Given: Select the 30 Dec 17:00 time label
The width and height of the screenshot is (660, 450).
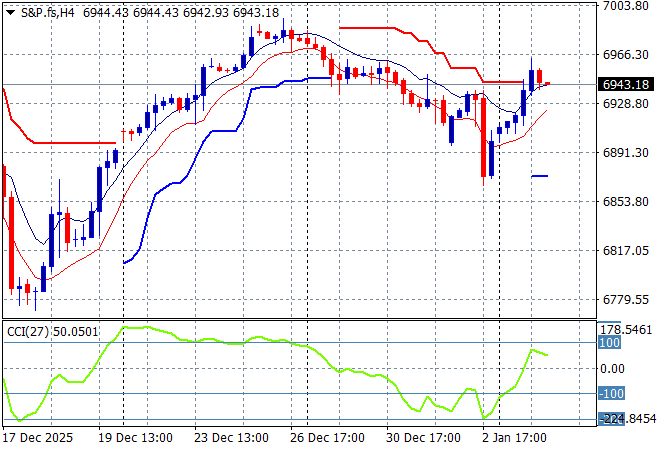Looking at the screenshot, I should pos(423,438).
